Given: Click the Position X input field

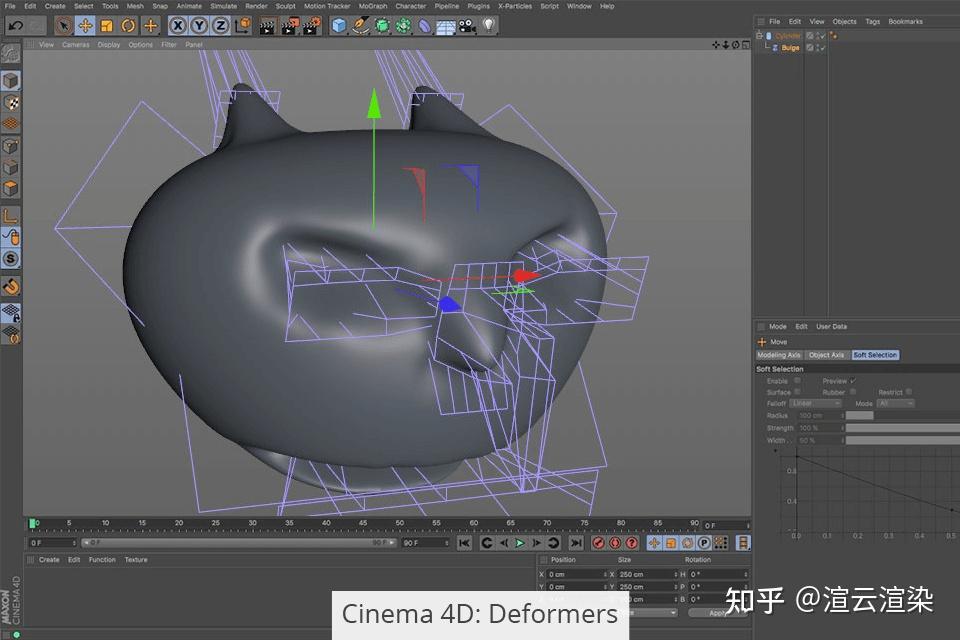Looking at the screenshot, I should click(x=576, y=574).
